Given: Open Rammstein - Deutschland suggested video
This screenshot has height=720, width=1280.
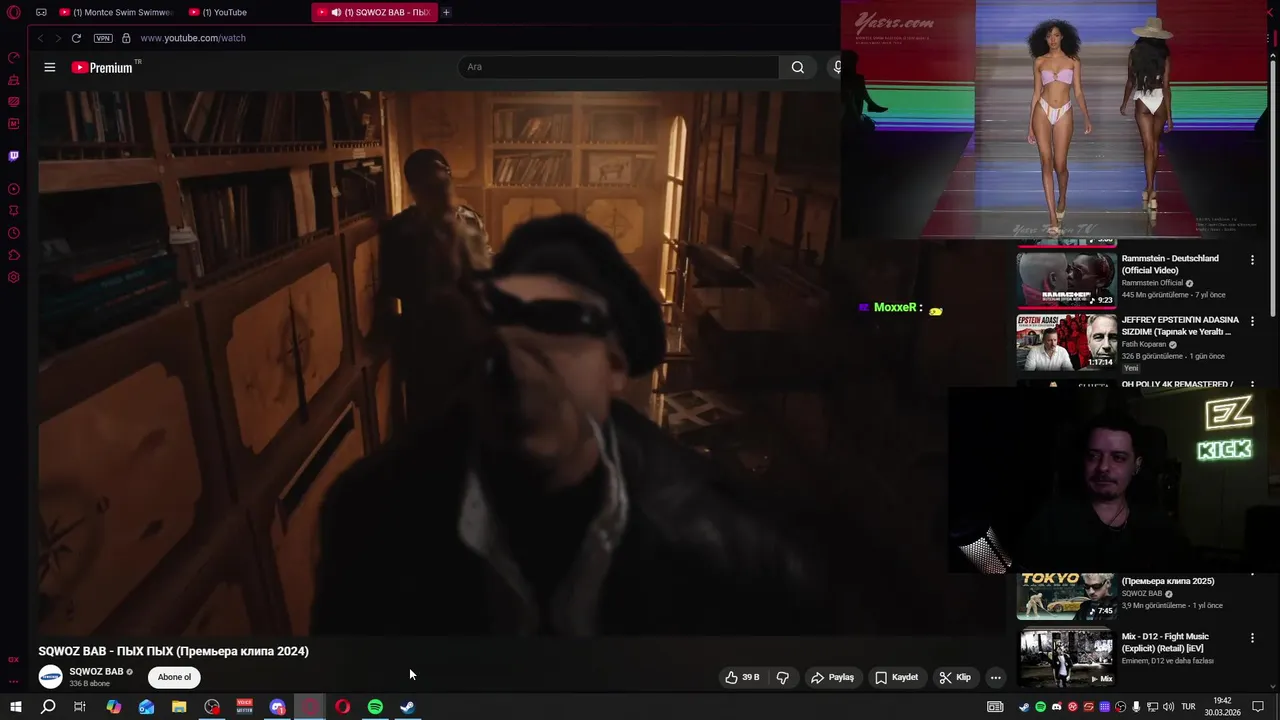Looking at the screenshot, I should [x=1170, y=264].
